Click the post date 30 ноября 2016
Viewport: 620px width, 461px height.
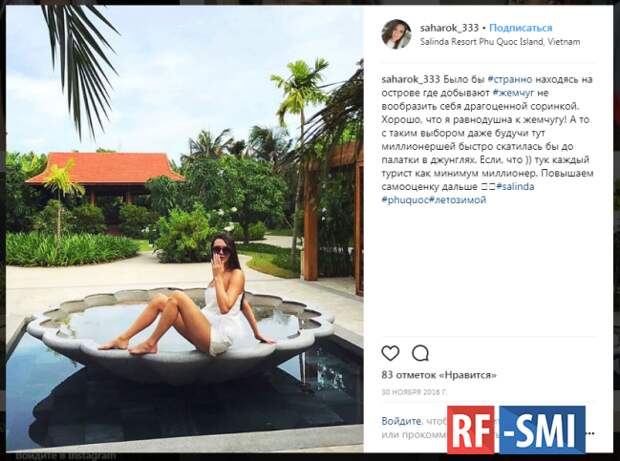pyautogui.click(x=414, y=392)
